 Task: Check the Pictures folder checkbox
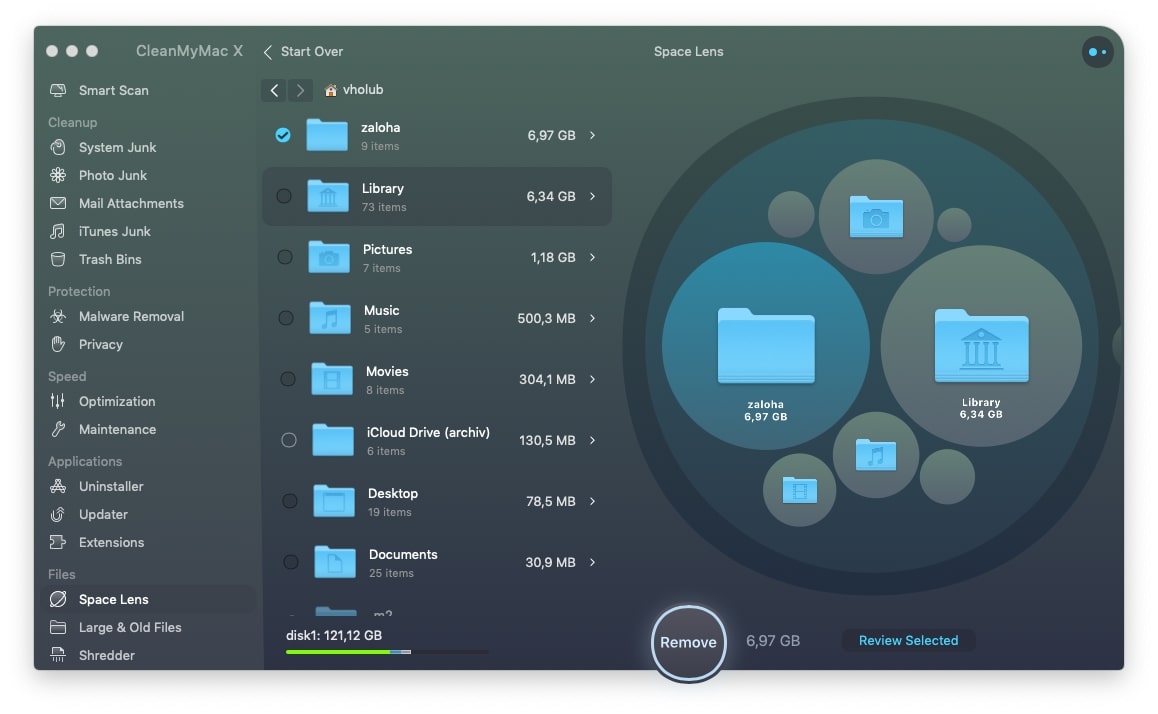coord(285,257)
